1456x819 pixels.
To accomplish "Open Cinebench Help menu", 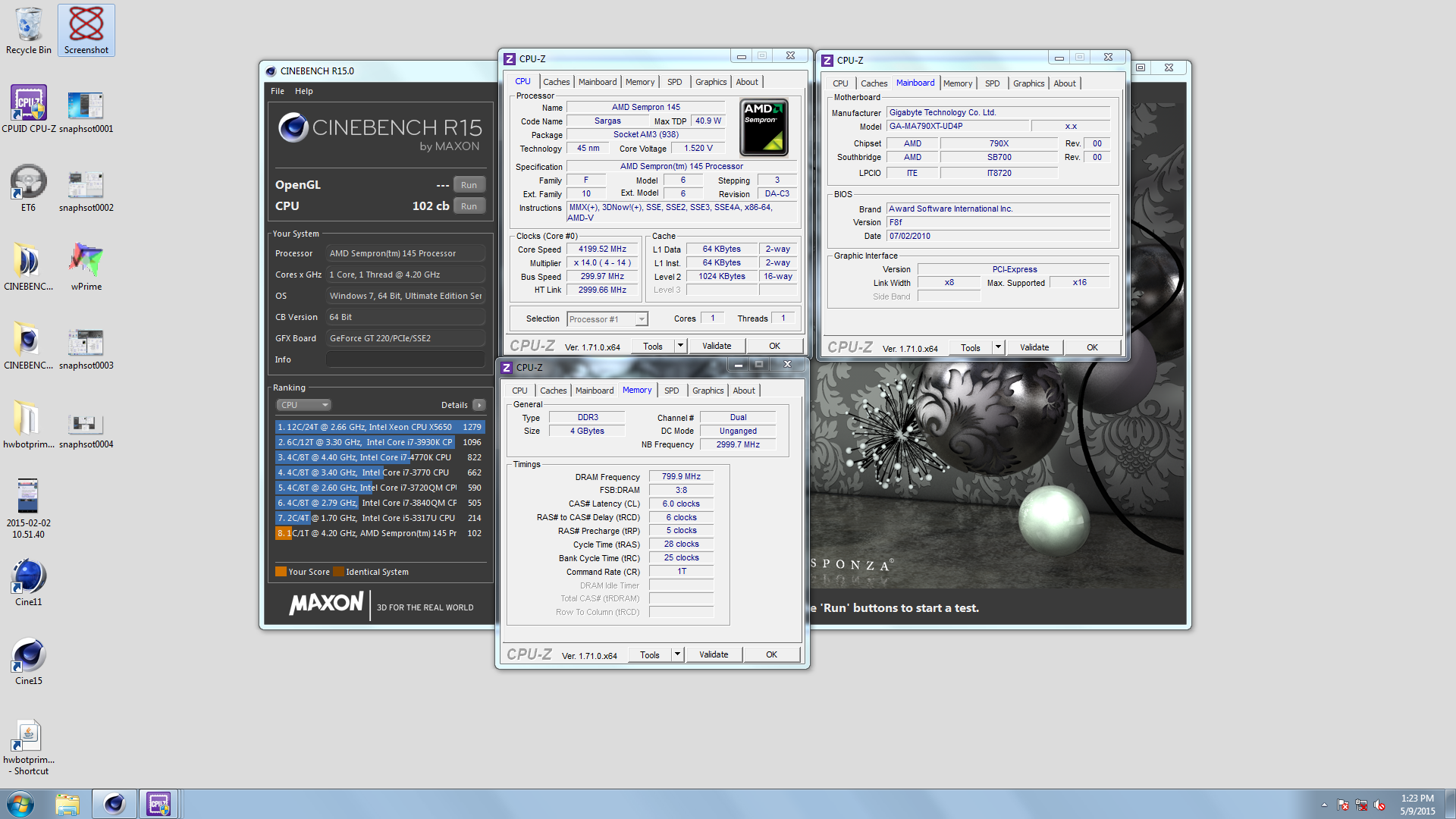I will [x=304, y=91].
